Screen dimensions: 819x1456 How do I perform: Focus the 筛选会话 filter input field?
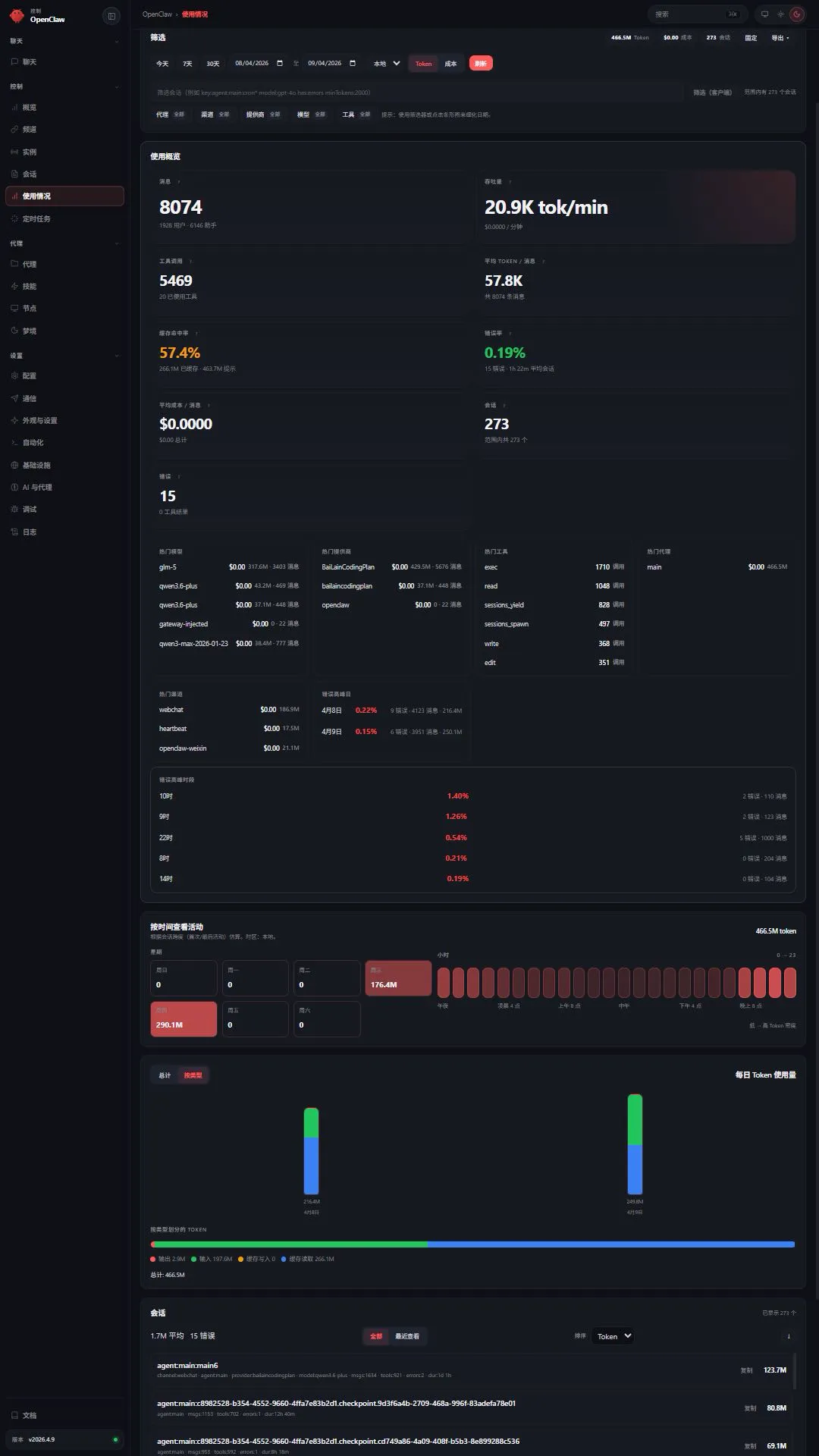coord(417,93)
